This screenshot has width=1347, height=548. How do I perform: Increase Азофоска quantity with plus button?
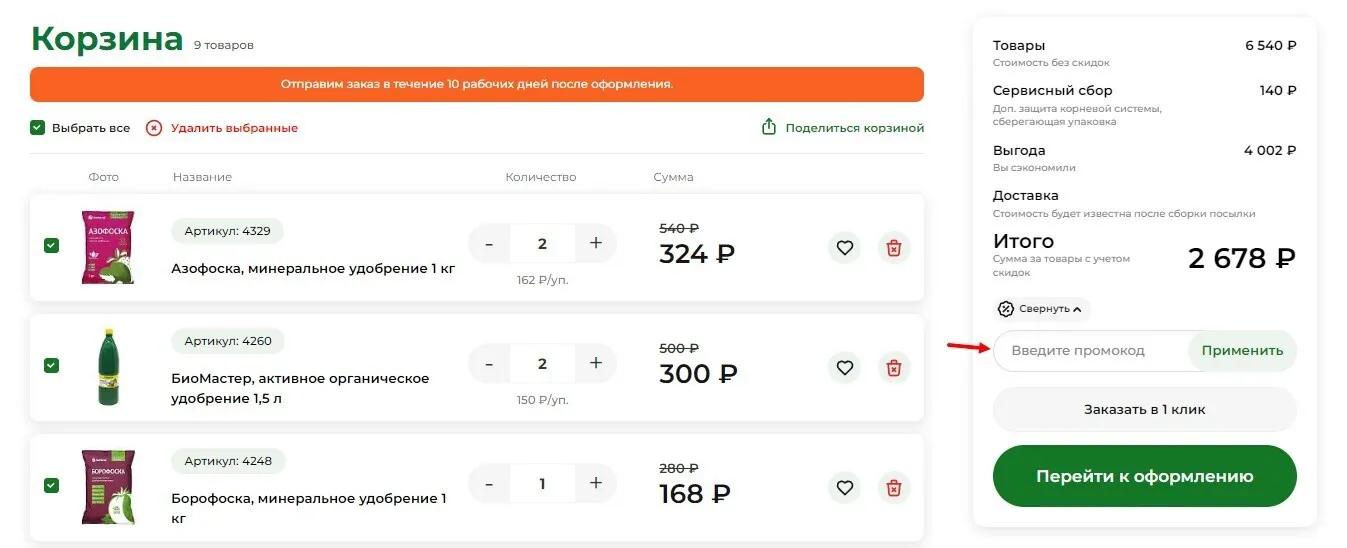tap(596, 243)
